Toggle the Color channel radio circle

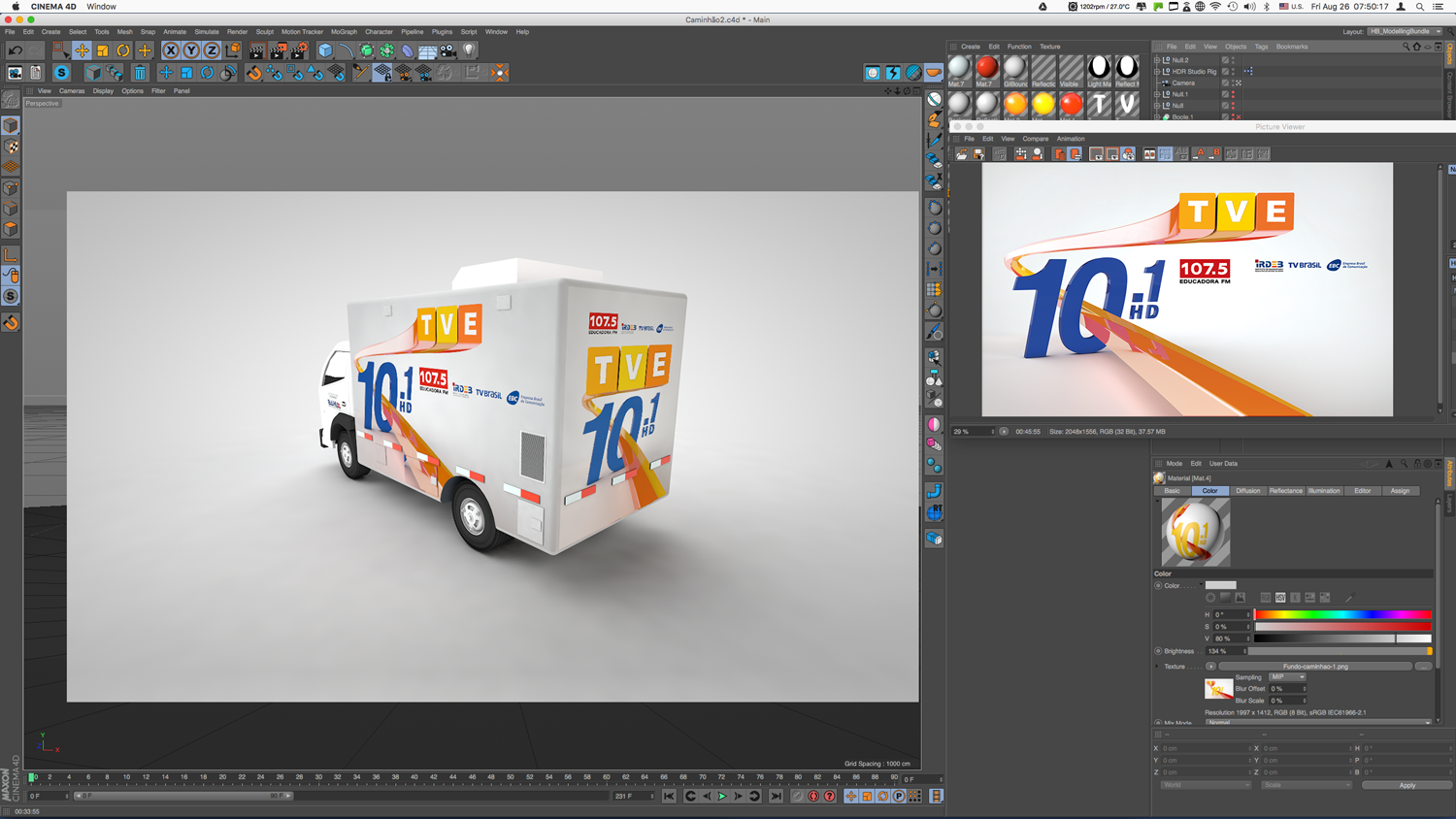(1158, 586)
